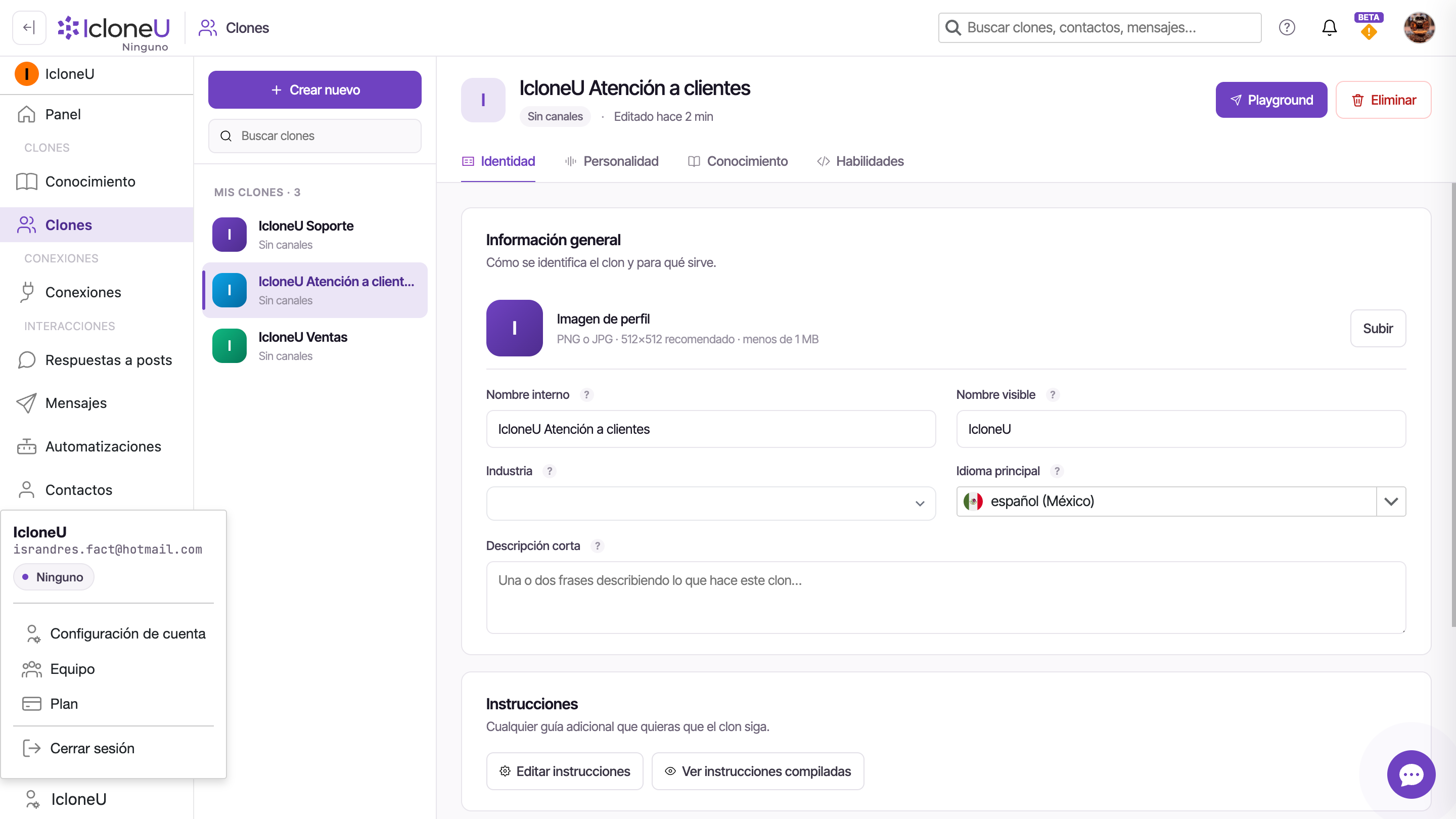Switch to Habilidades tab

[x=860, y=161]
